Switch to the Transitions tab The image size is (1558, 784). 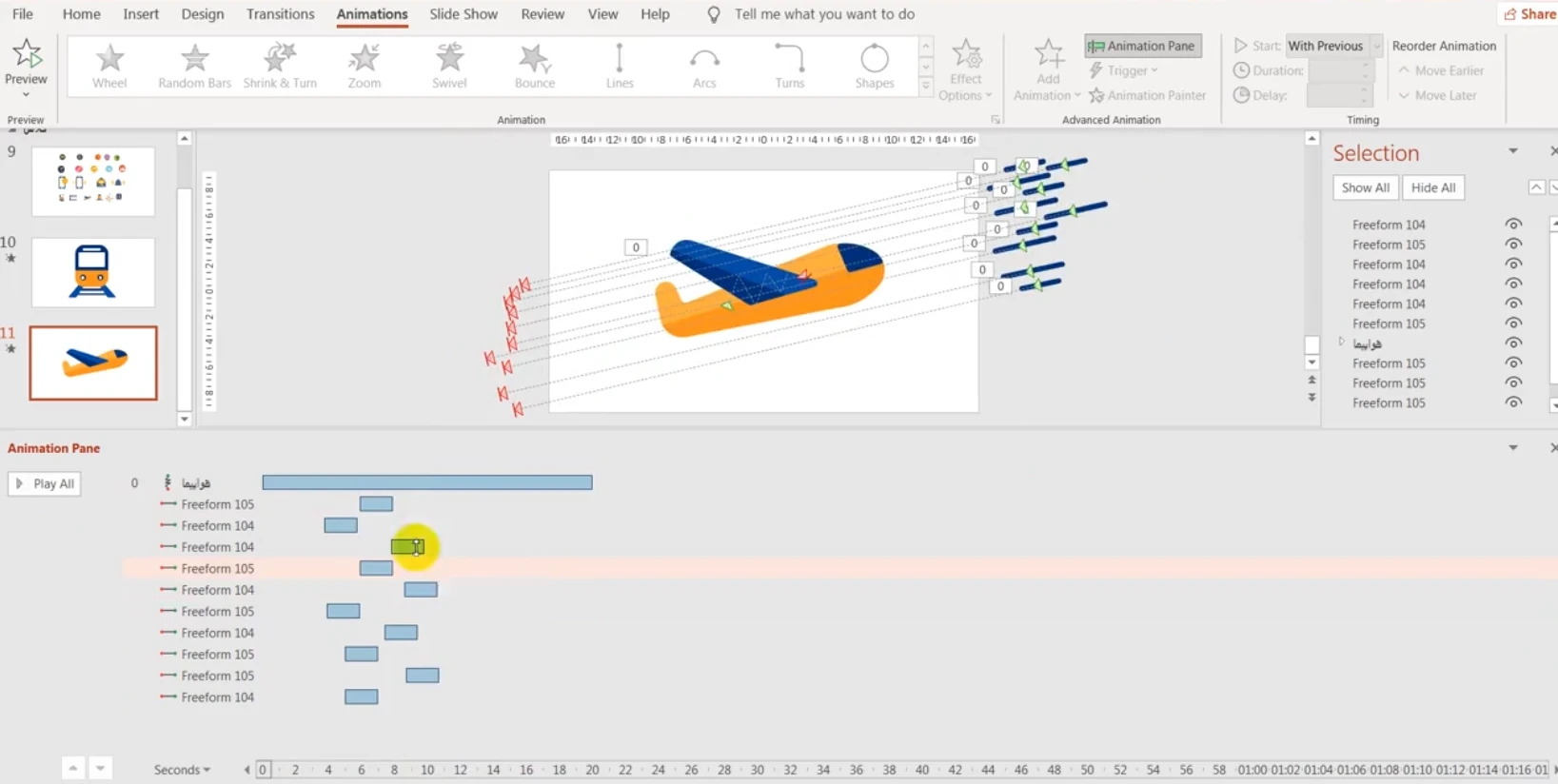[280, 14]
